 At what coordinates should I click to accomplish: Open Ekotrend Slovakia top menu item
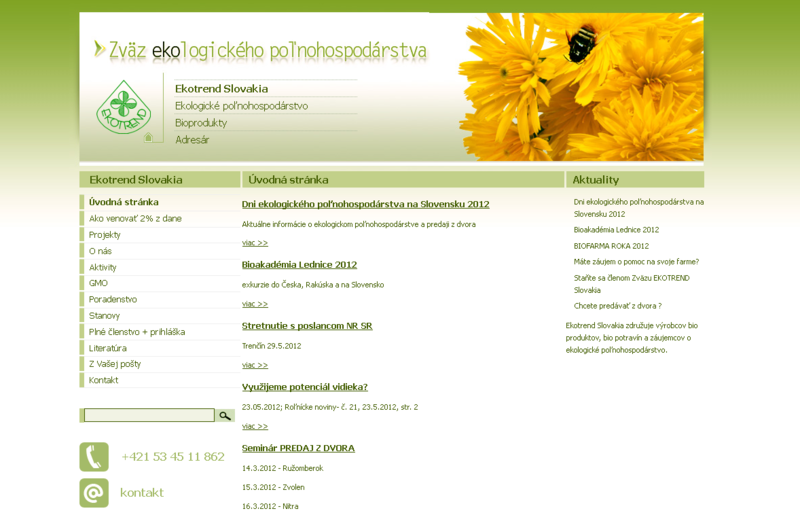(221, 89)
